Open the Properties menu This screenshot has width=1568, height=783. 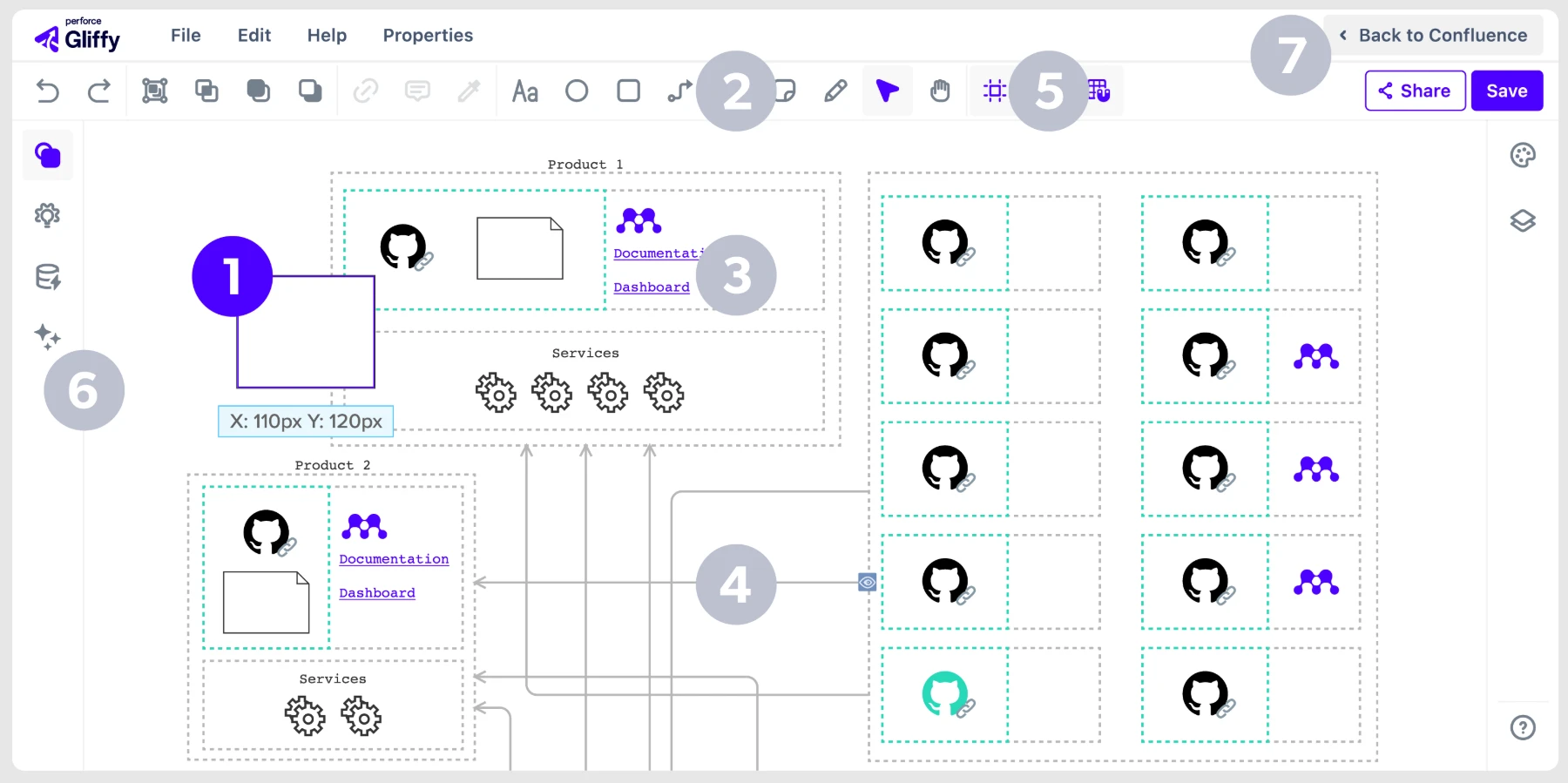[428, 36]
